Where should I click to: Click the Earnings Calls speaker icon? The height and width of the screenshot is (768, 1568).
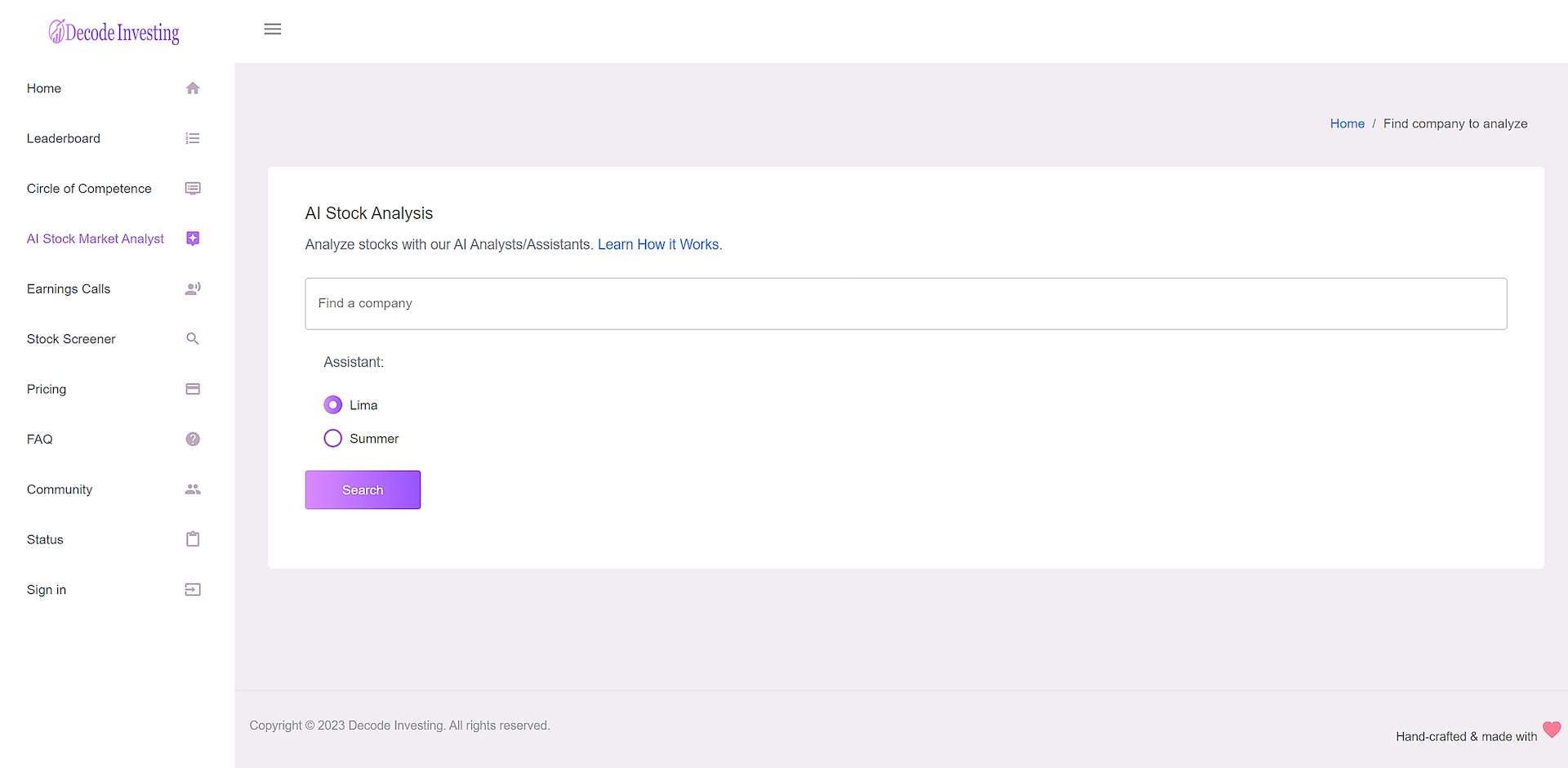coord(193,289)
